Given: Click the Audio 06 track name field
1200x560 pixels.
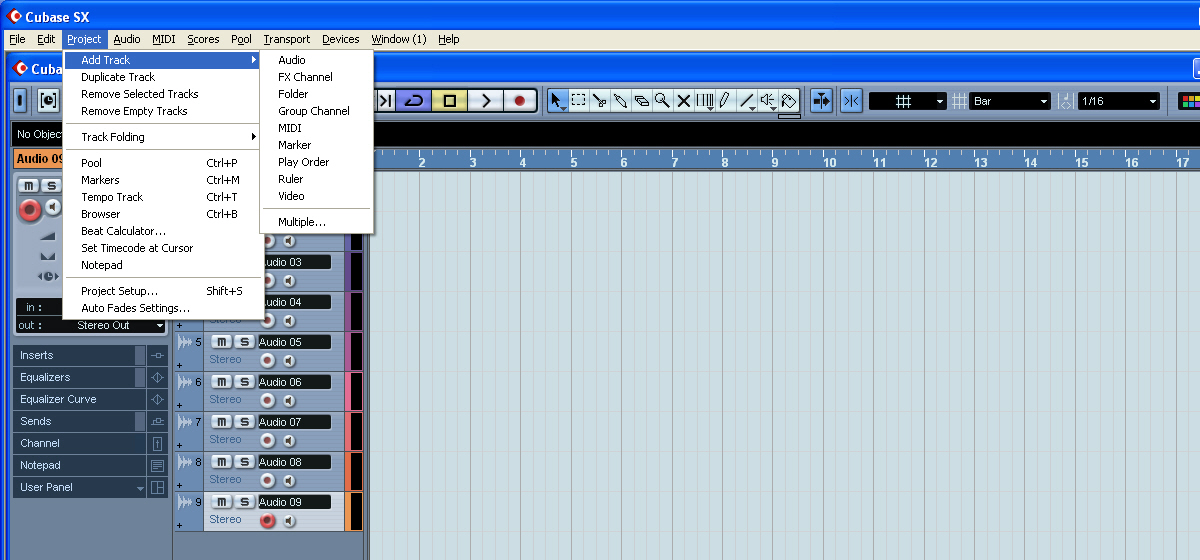Looking at the screenshot, I should pos(294,382).
